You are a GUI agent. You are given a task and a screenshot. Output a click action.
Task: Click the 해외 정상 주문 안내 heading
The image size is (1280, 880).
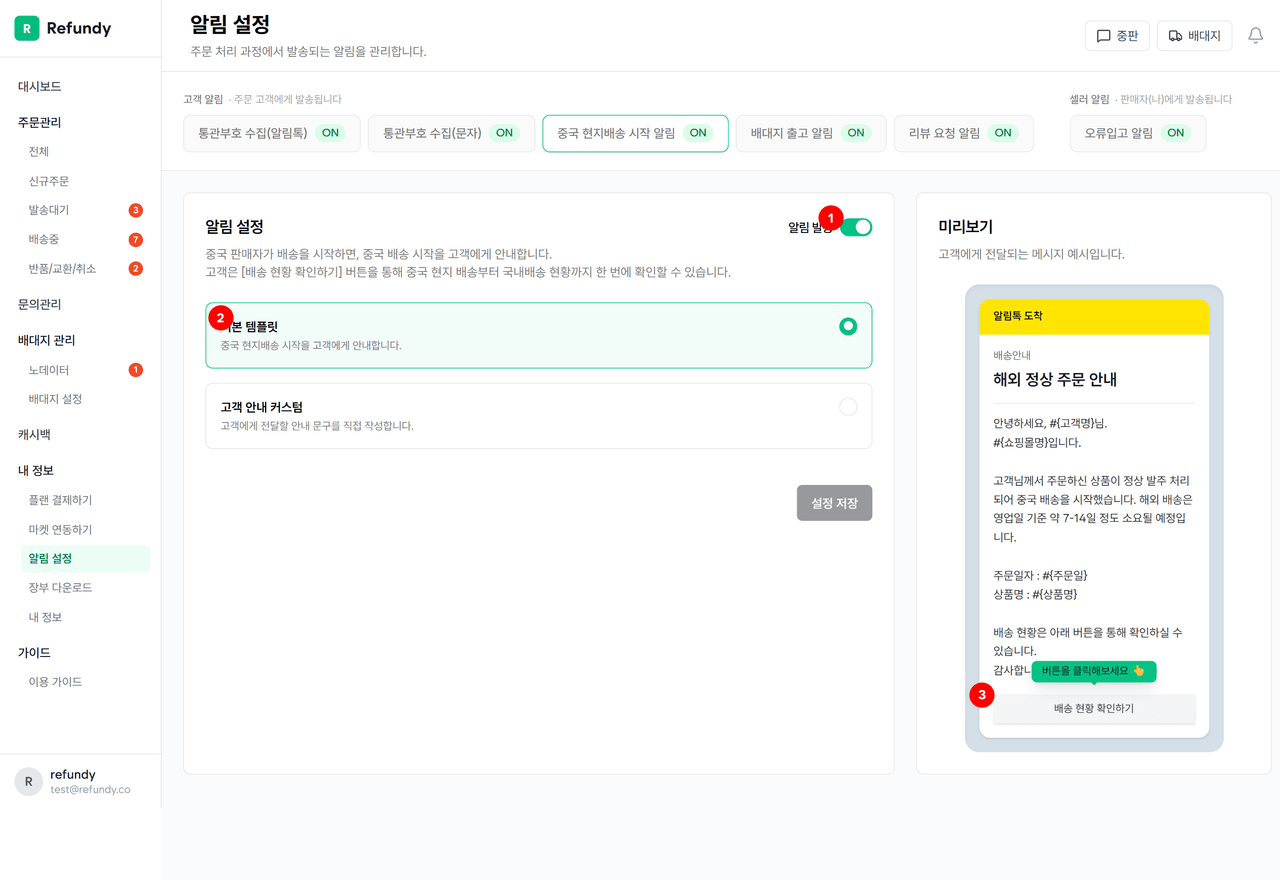(x=1055, y=380)
